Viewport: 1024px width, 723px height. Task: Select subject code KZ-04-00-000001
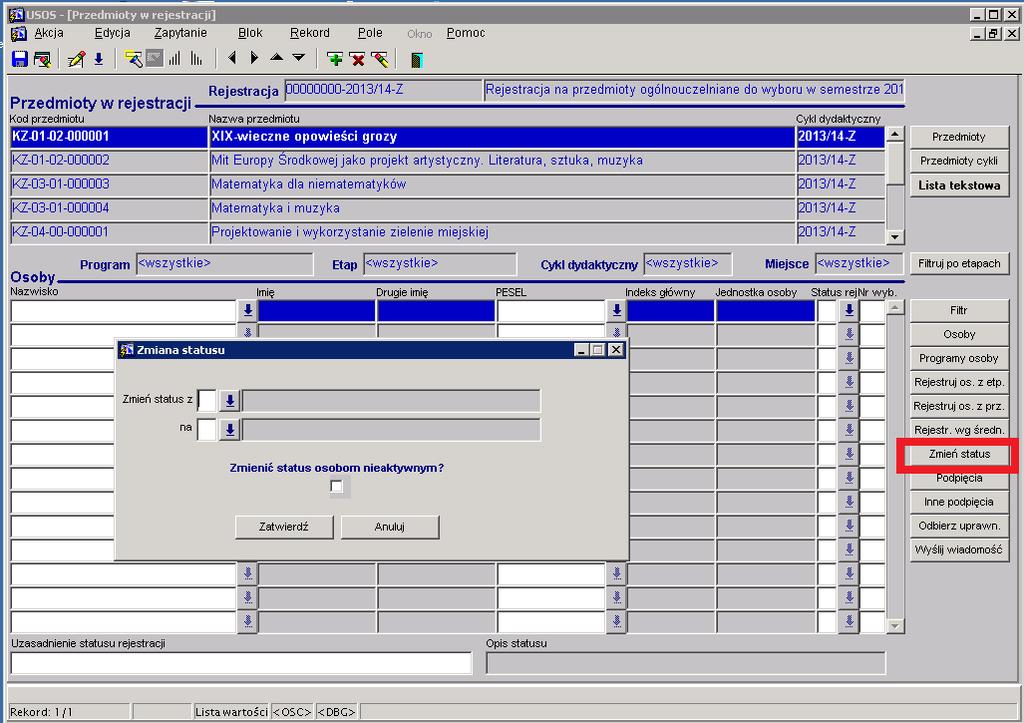pos(108,232)
